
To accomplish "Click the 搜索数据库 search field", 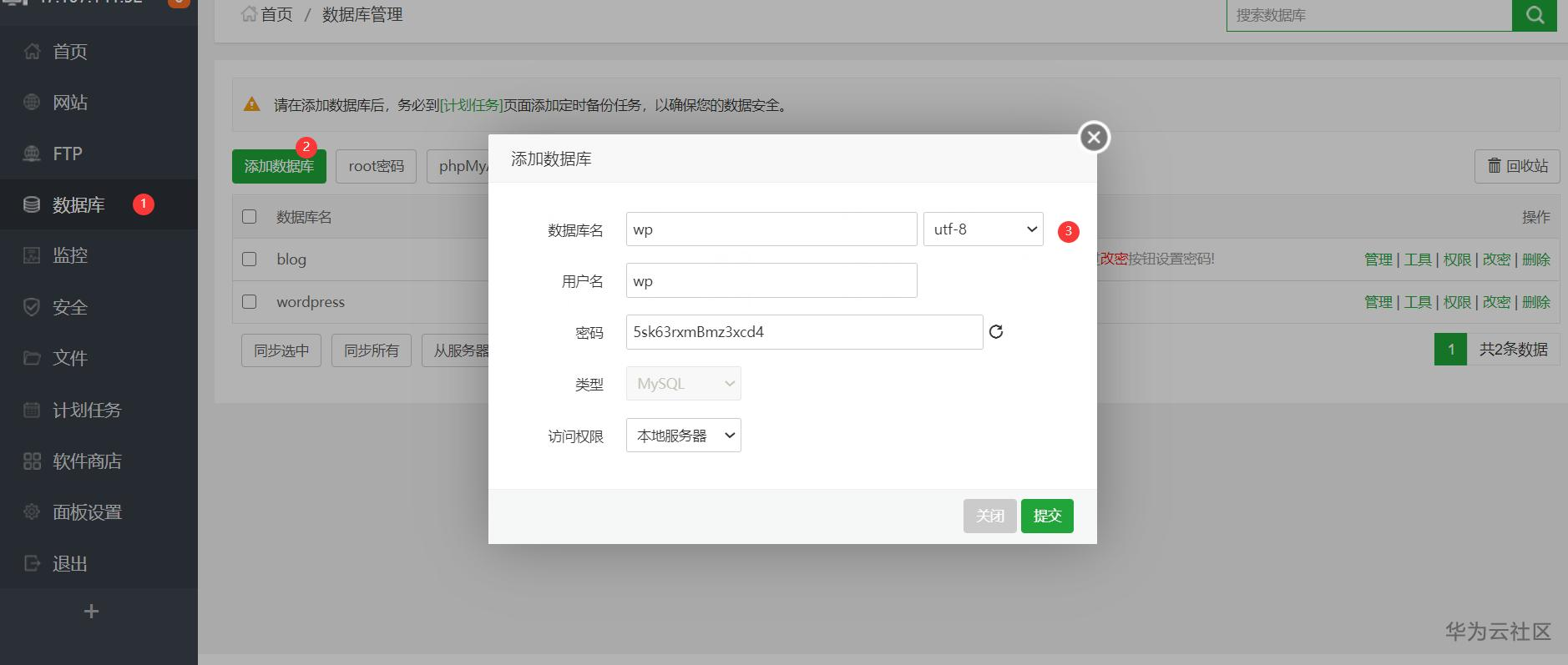I will 1369,15.
